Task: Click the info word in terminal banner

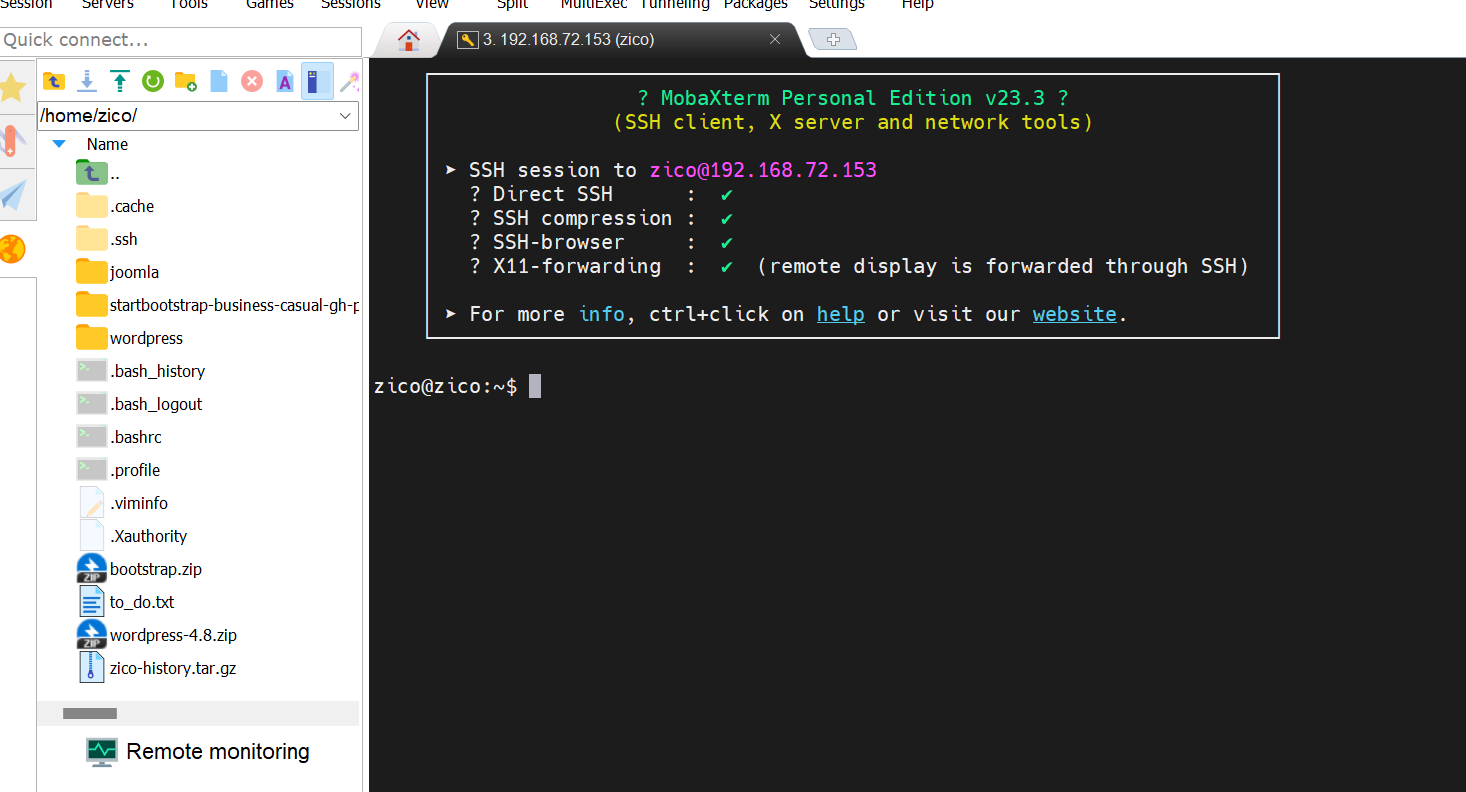Action: [x=602, y=314]
